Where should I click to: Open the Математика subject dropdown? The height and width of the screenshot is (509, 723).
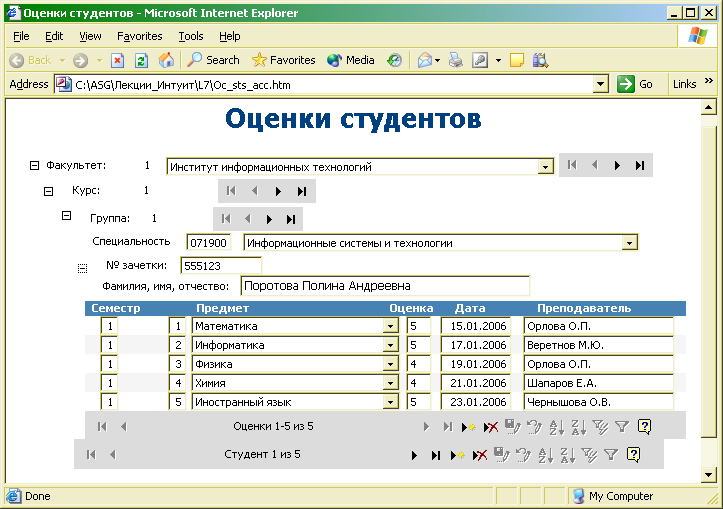pyautogui.click(x=390, y=326)
